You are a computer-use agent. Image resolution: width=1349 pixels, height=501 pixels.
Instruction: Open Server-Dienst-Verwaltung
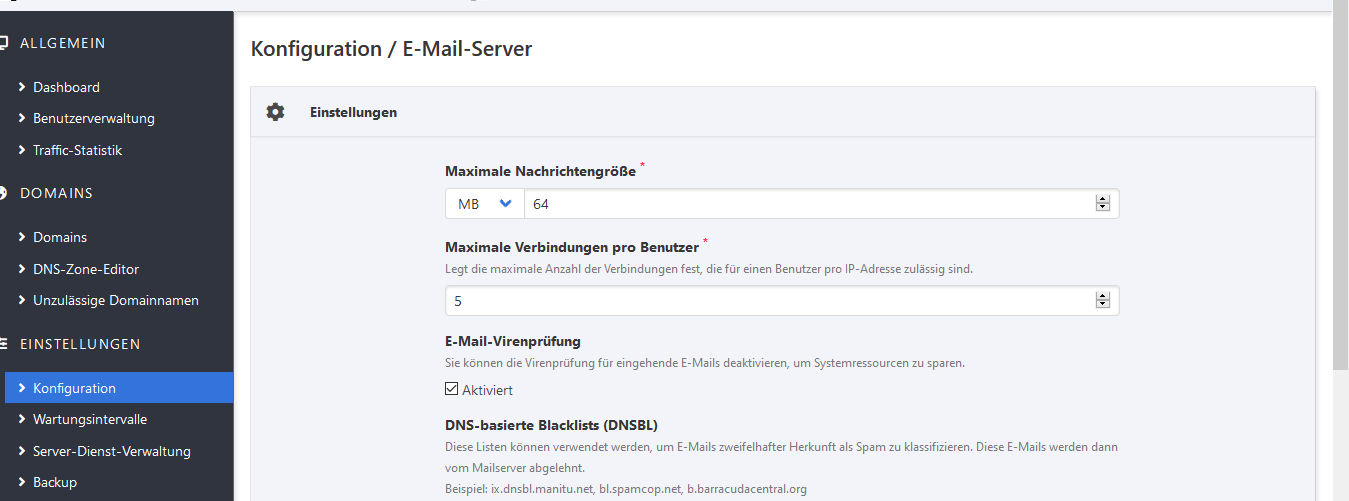point(111,451)
